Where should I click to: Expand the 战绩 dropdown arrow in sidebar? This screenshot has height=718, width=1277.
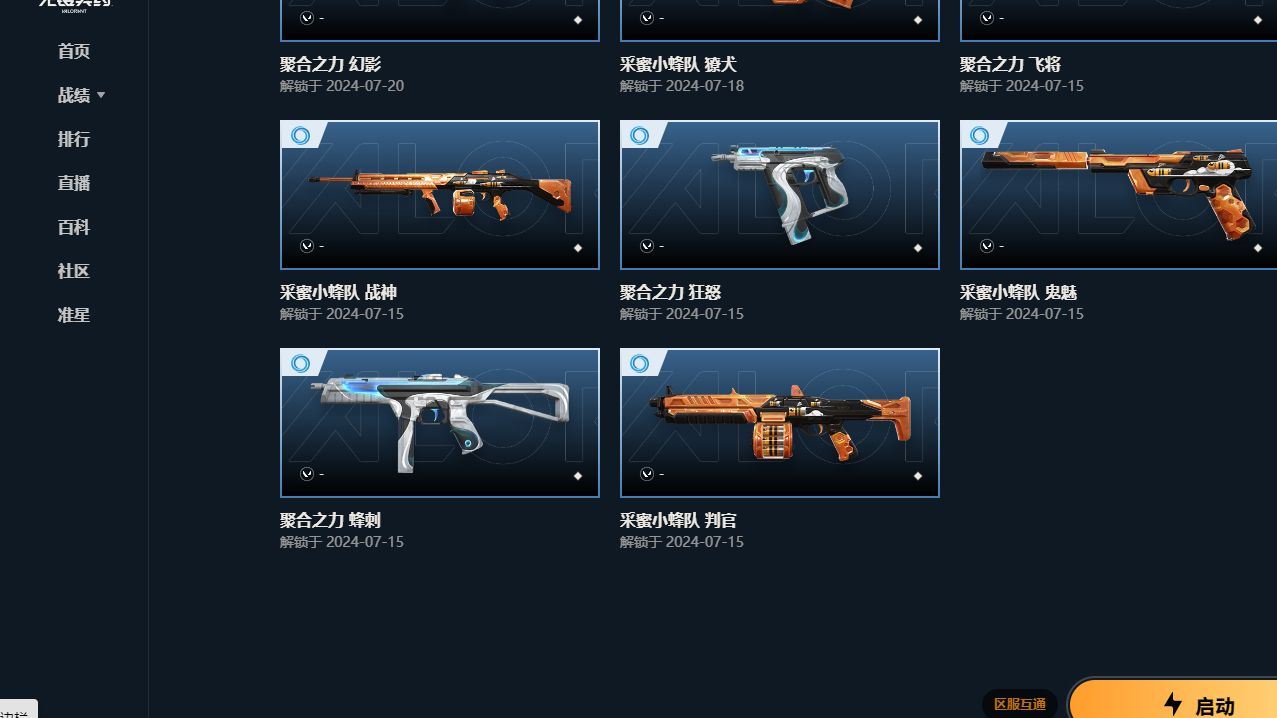click(101, 95)
